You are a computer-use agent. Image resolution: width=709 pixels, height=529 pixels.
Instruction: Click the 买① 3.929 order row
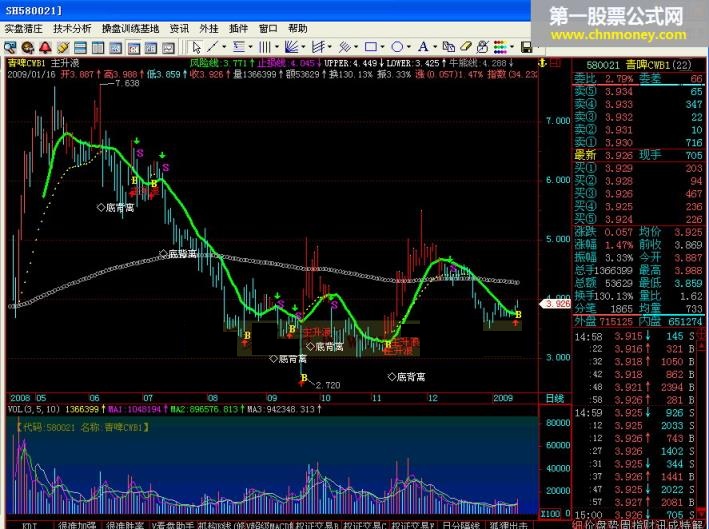tap(638, 169)
